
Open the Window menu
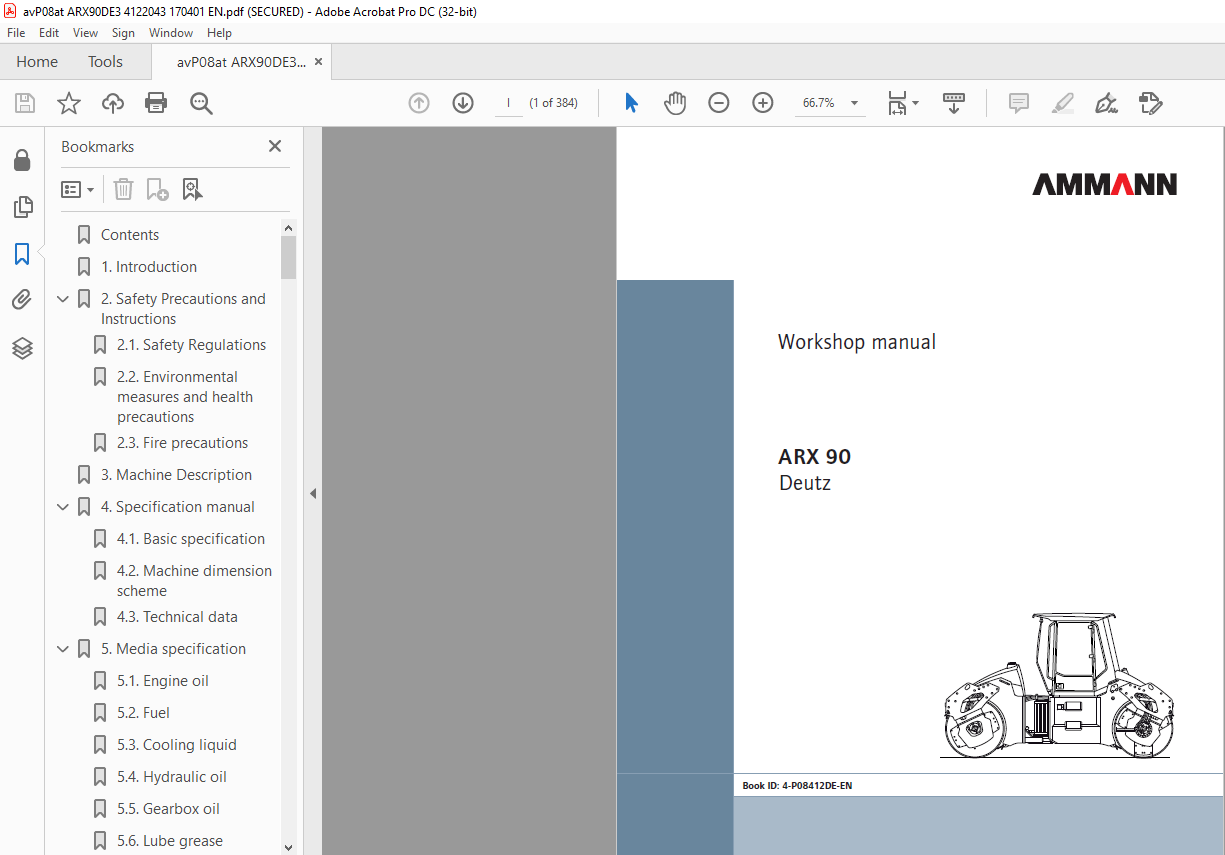coord(171,33)
